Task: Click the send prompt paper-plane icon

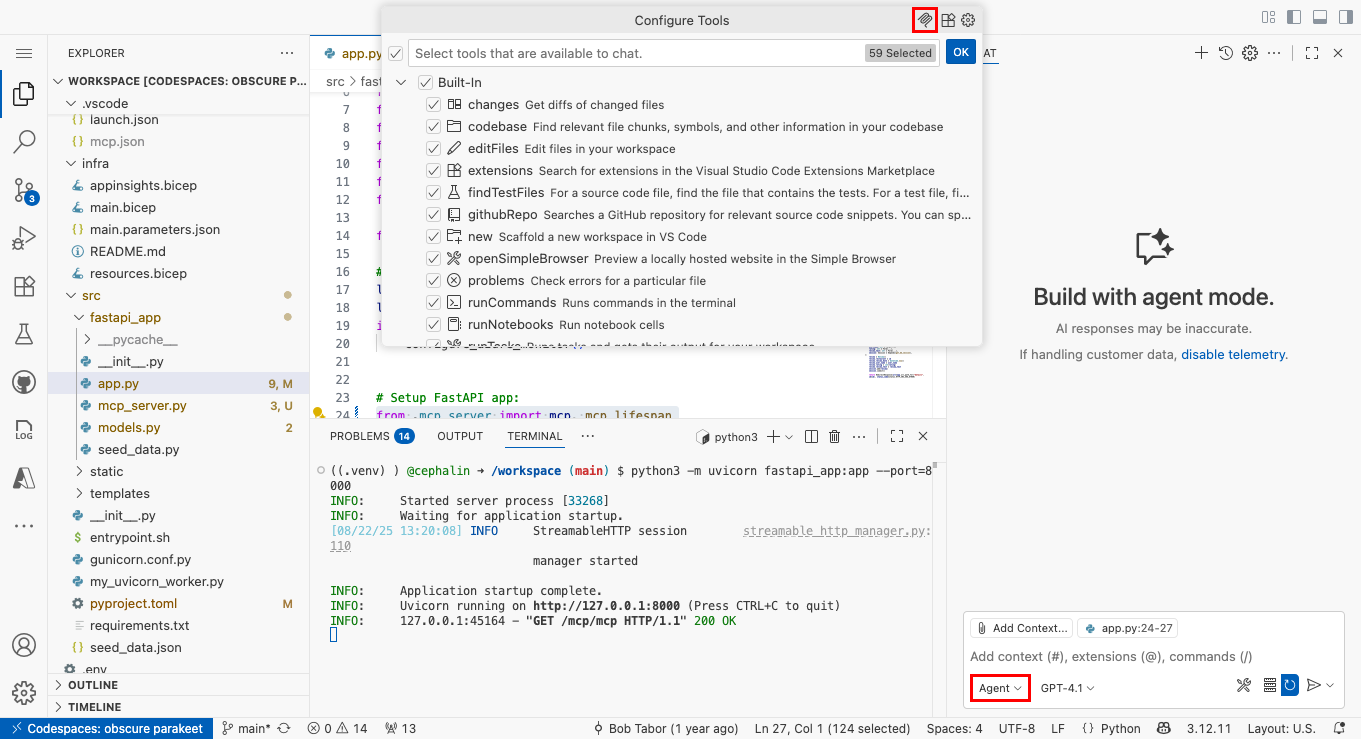Action: tap(1311, 685)
